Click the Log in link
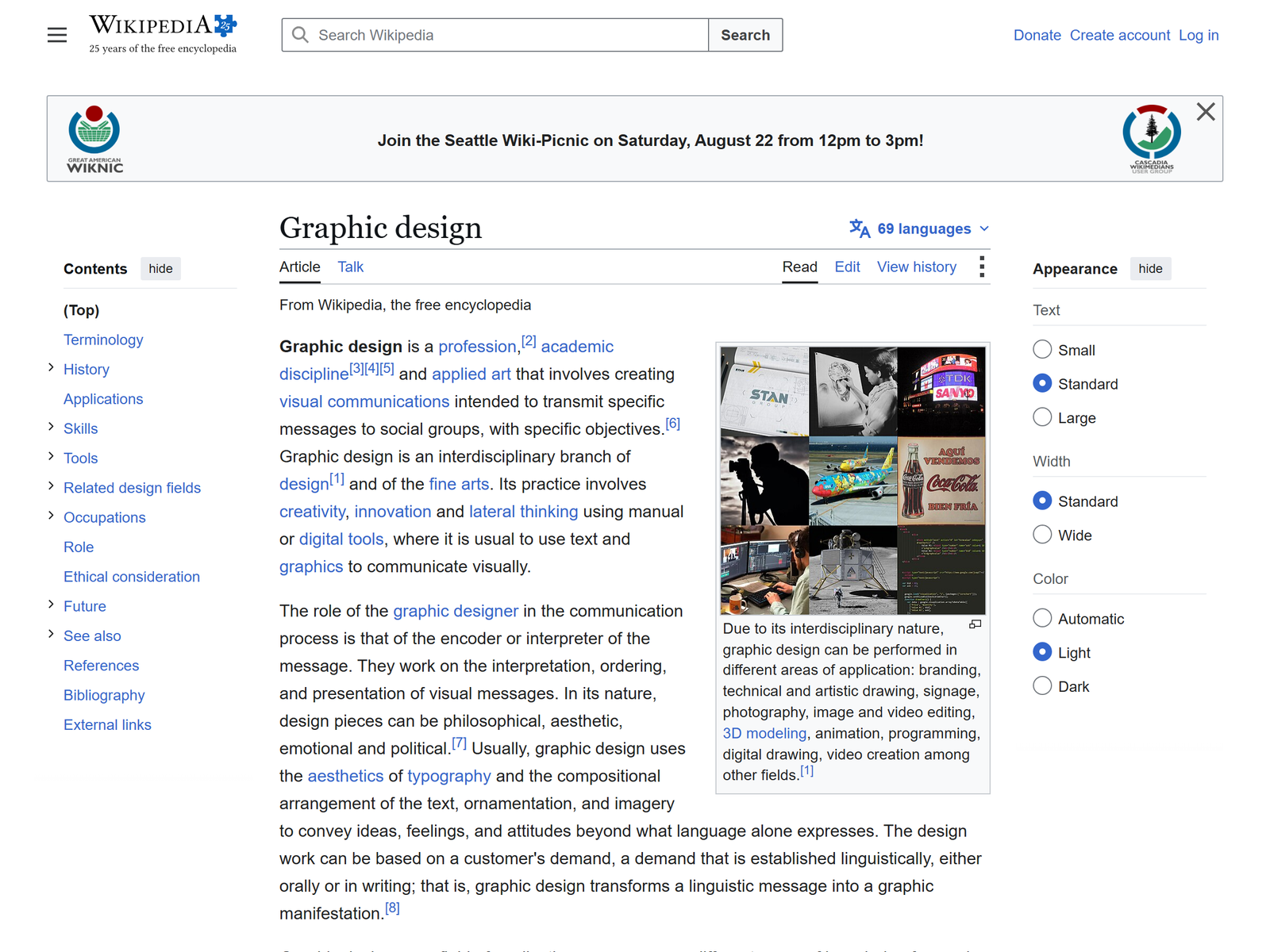The width and height of the screenshot is (1270, 952). (x=1198, y=35)
